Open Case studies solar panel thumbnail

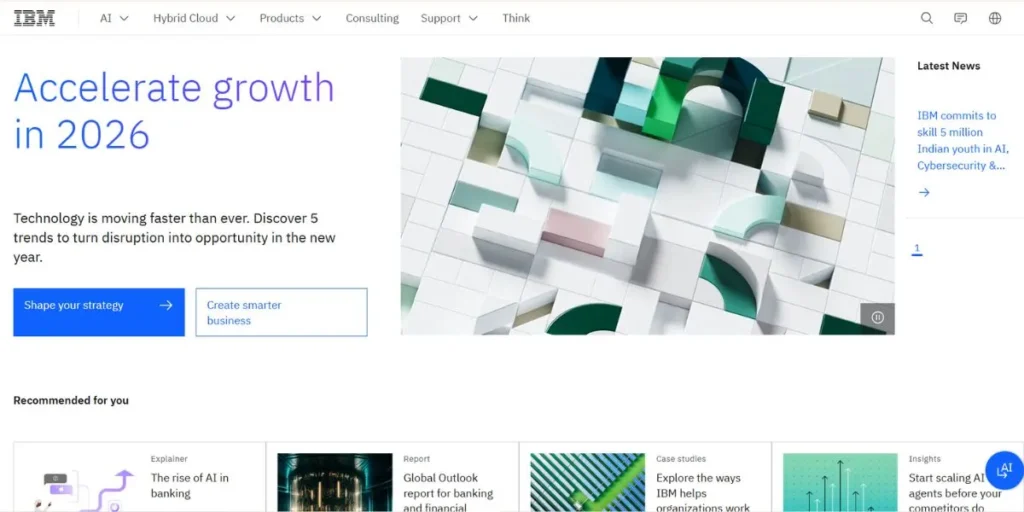(587, 483)
